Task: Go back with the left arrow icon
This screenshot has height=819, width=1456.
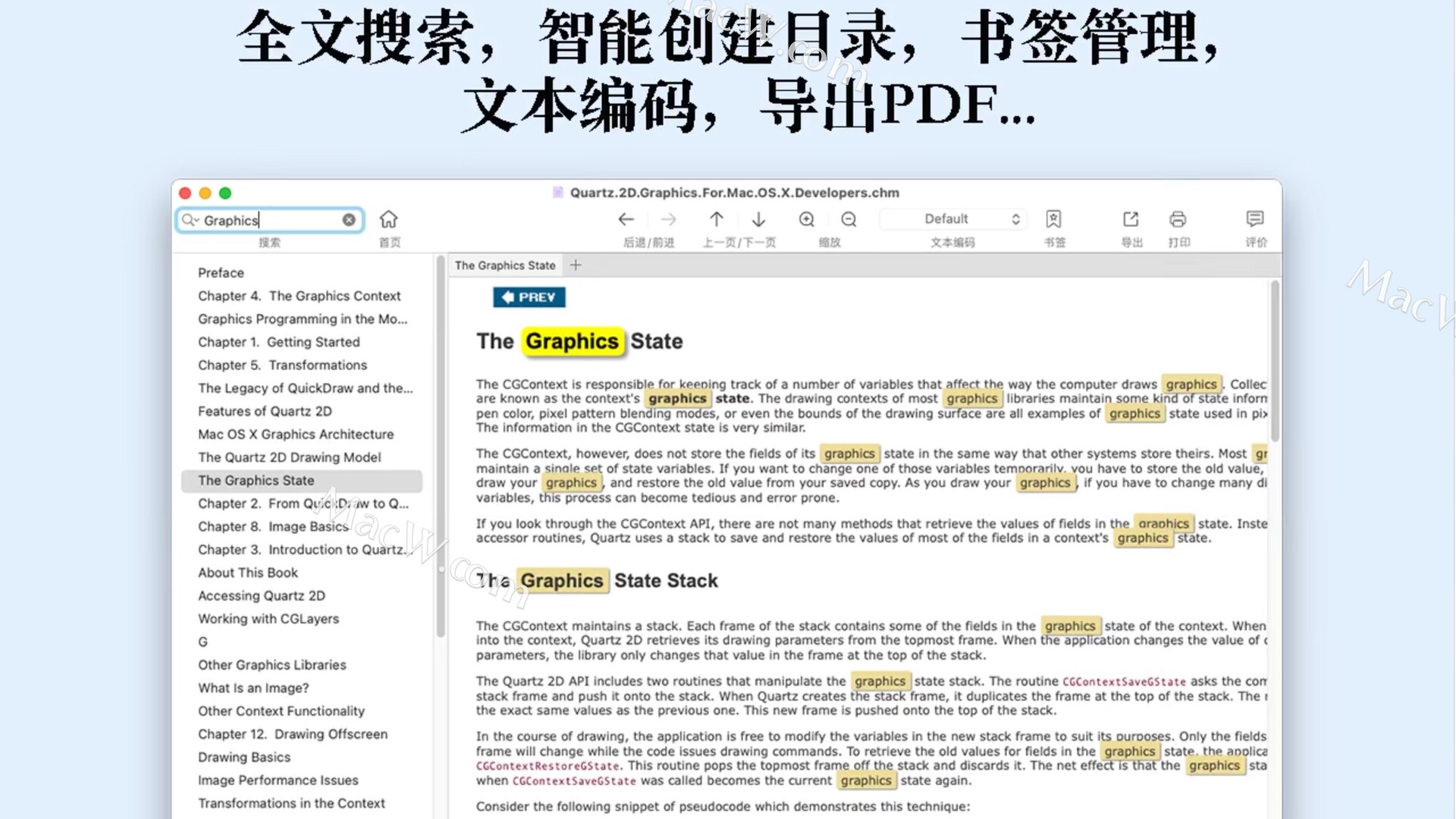Action: (626, 219)
